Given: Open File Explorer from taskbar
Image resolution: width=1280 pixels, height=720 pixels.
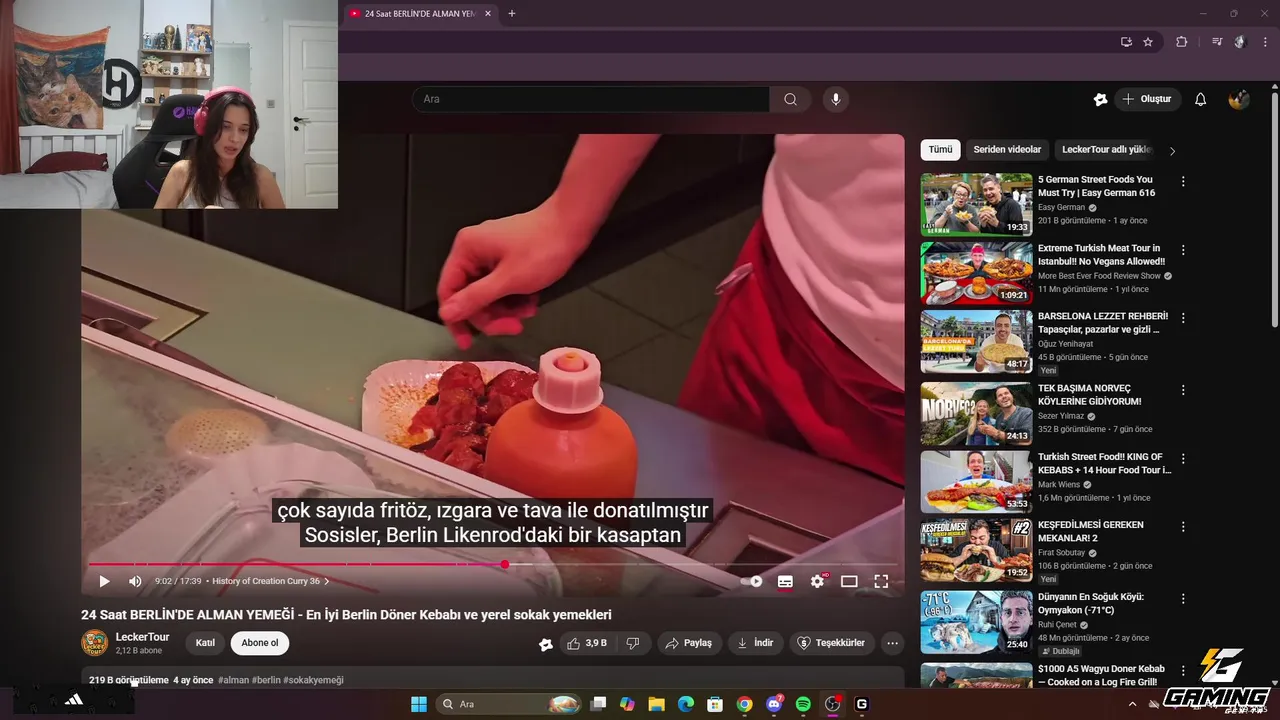Looking at the screenshot, I should point(656,704).
